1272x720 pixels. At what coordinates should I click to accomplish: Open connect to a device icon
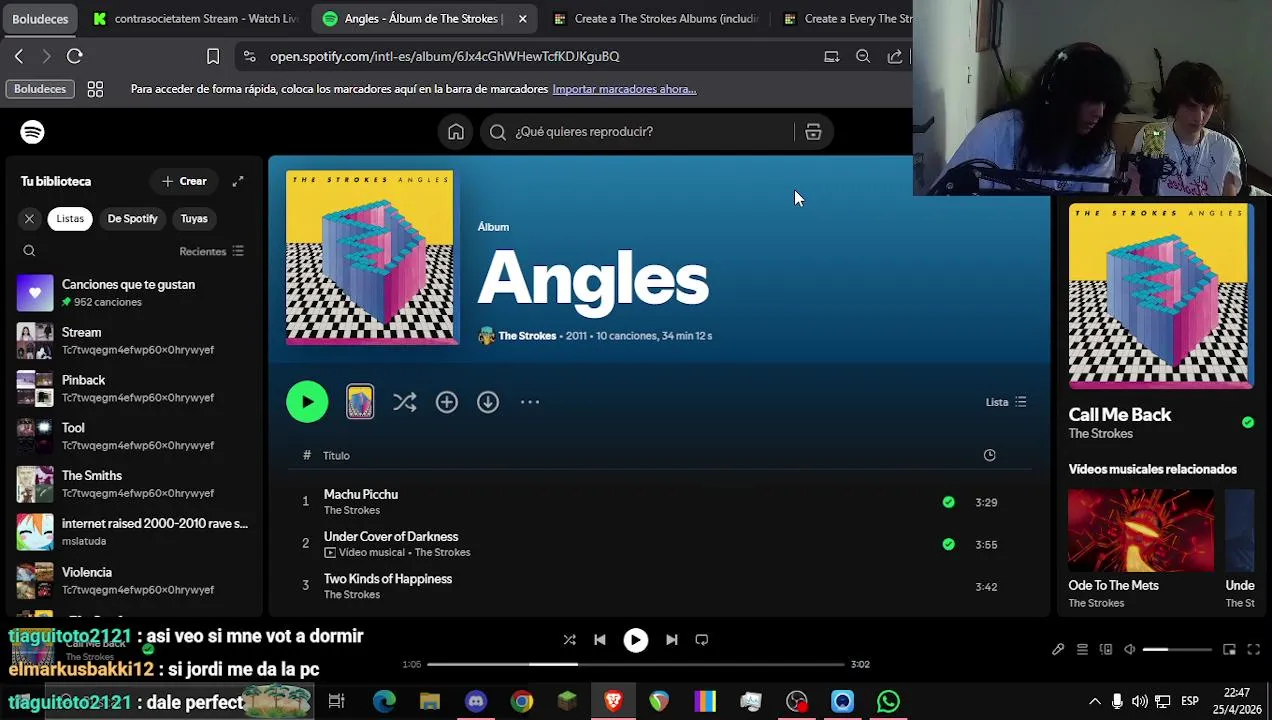coord(1106,649)
